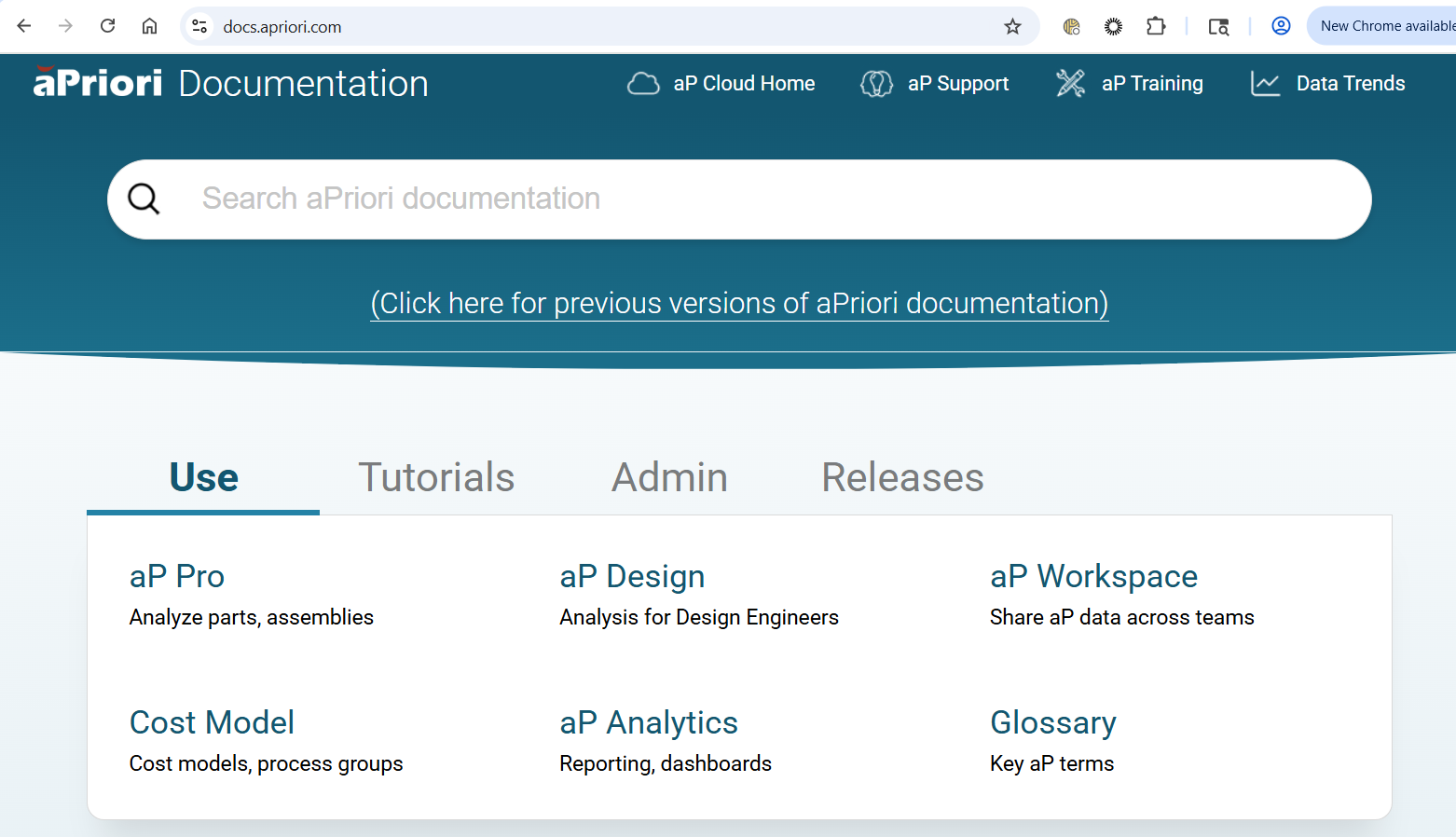This screenshot has height=837, width=1456.
Task: Click the aP Cloud Home cloud icon
Action: [643, 84]
